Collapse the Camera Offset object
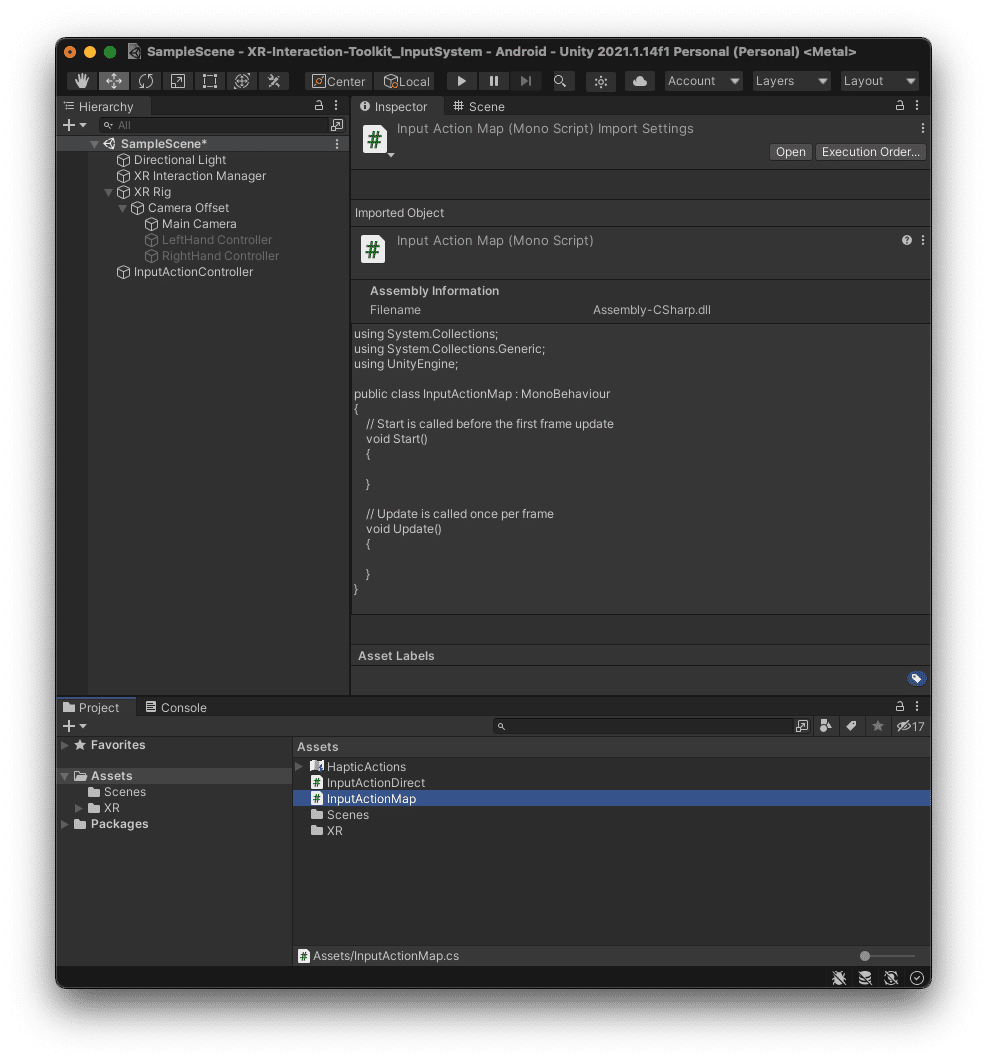The width and height of the screenshot is (987, 1062). (123, 208)
